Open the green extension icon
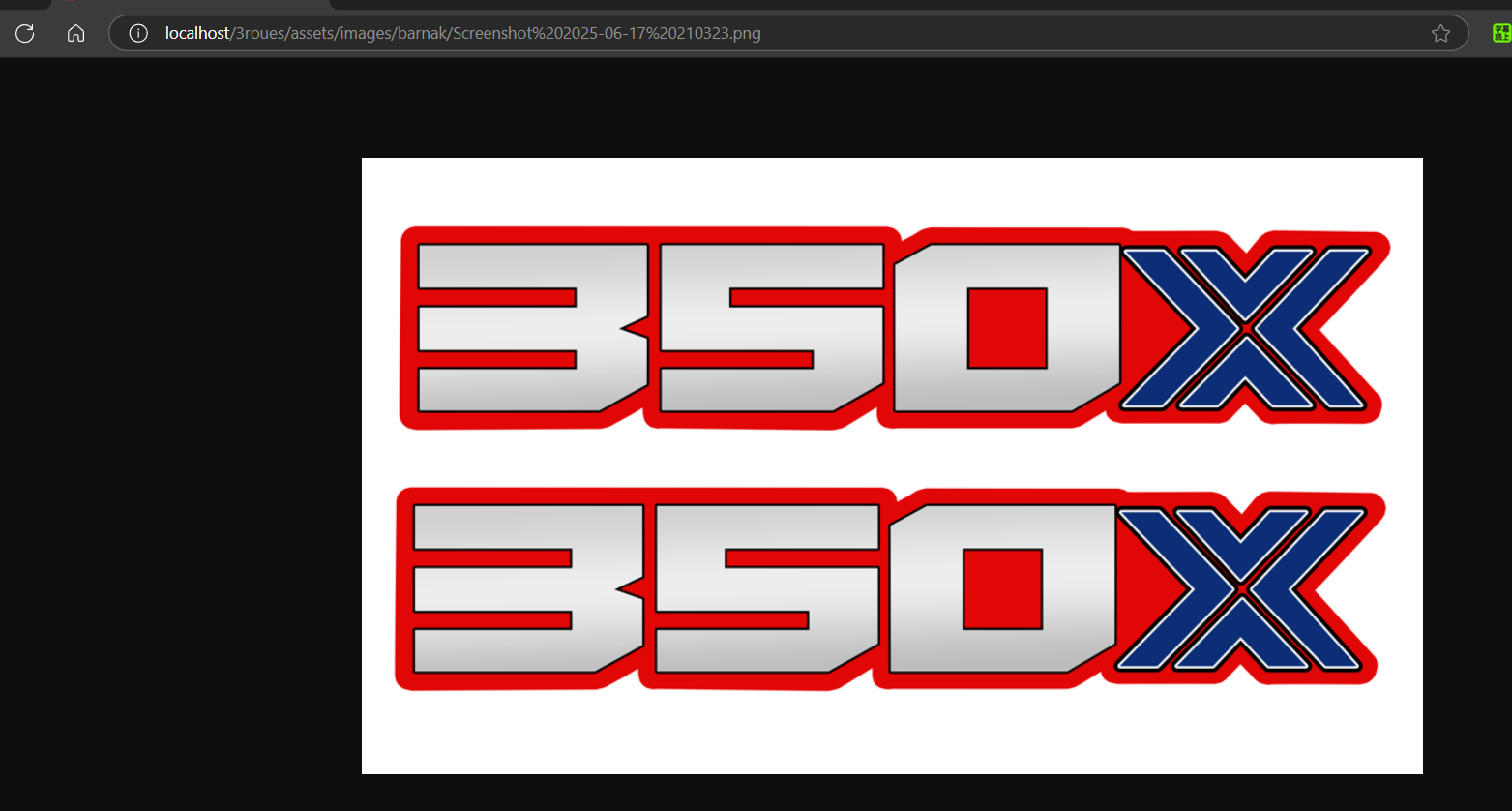Image resolution: width=1512 pixels, height=811 pixels. 1500,34
